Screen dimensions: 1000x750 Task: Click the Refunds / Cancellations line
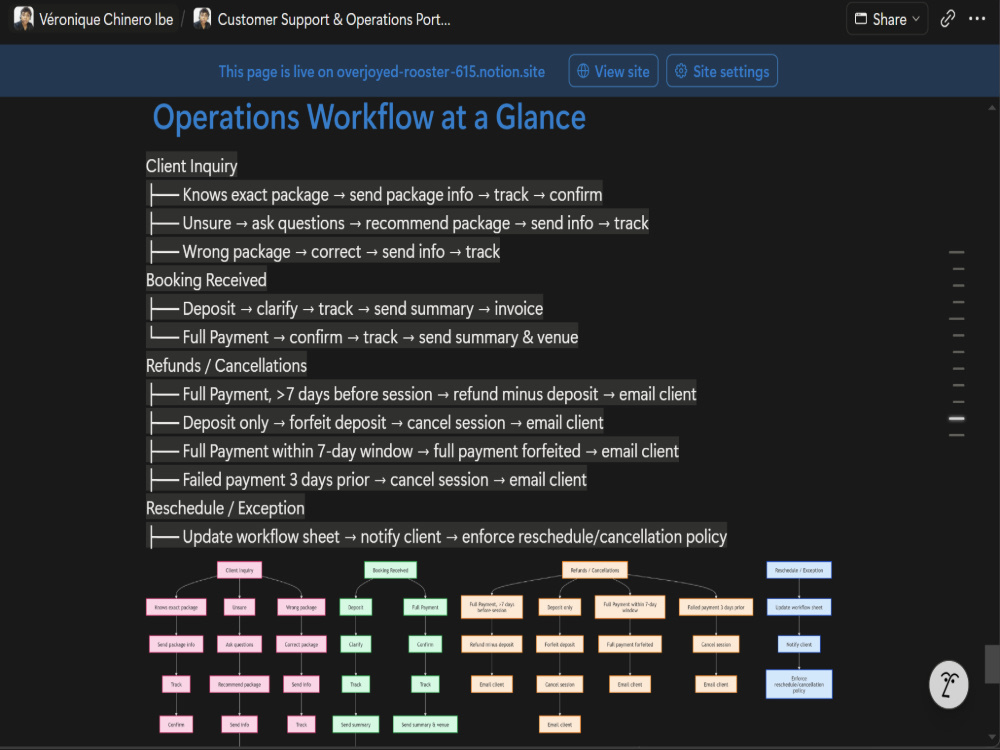[226, 365]
